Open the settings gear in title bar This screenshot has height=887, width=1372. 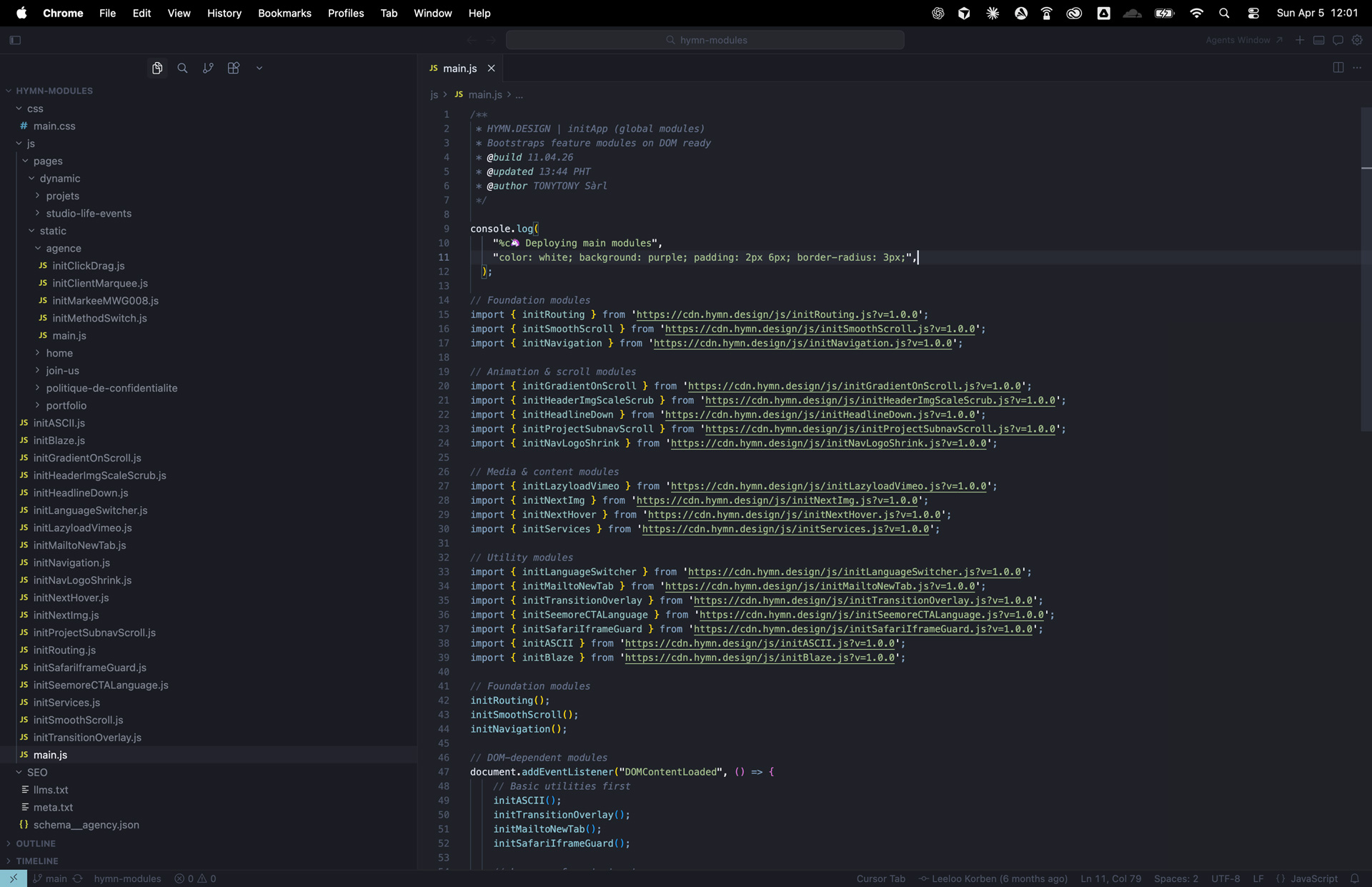click(x=1357, y=40)
